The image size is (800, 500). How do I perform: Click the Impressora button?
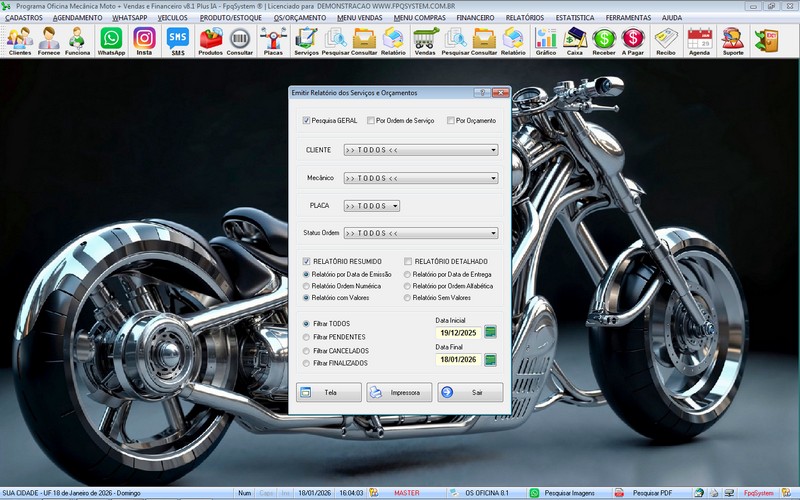tap(399, 392)
